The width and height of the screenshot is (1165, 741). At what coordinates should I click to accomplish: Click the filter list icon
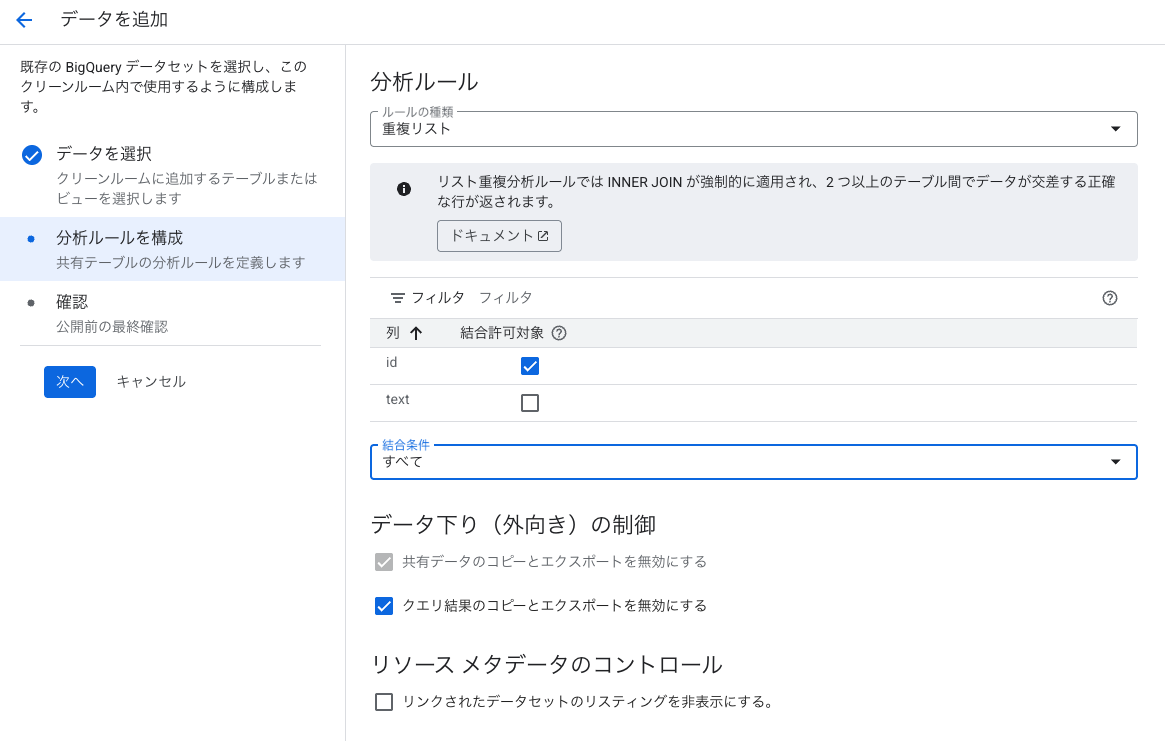(x=398, y=298)
